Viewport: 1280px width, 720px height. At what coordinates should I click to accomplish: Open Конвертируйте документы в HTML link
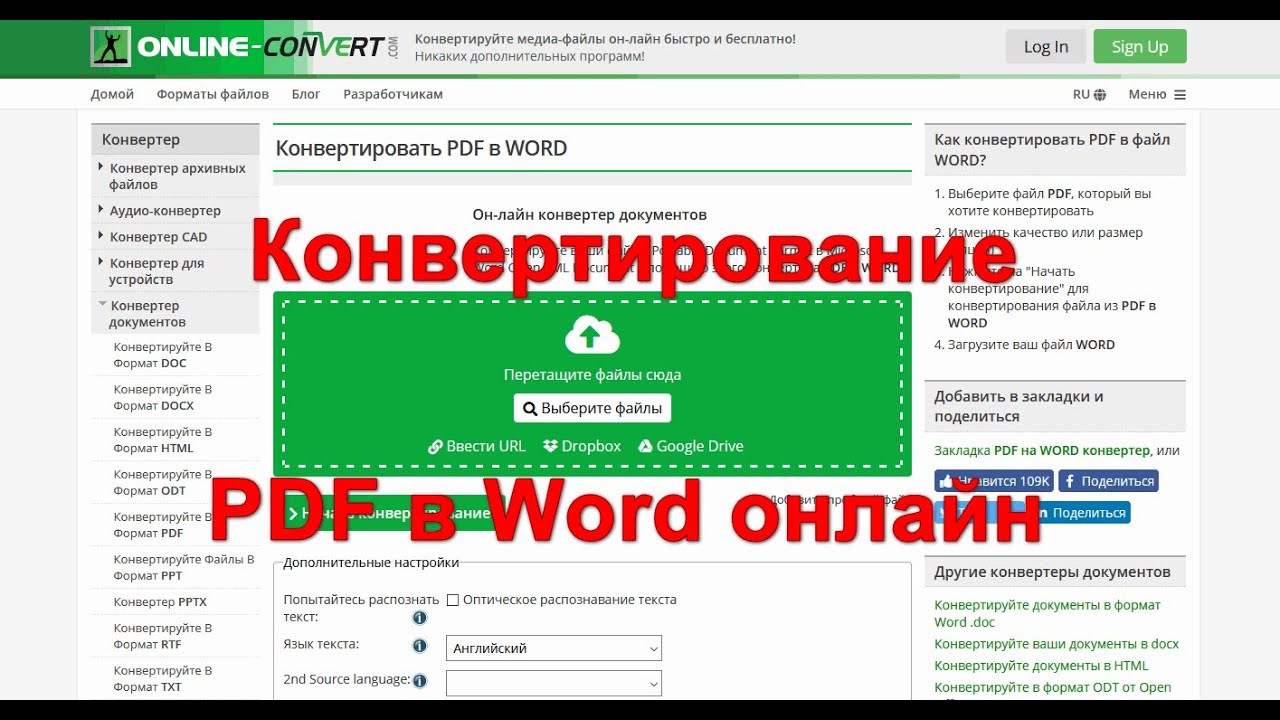(x=1041, y=665)
